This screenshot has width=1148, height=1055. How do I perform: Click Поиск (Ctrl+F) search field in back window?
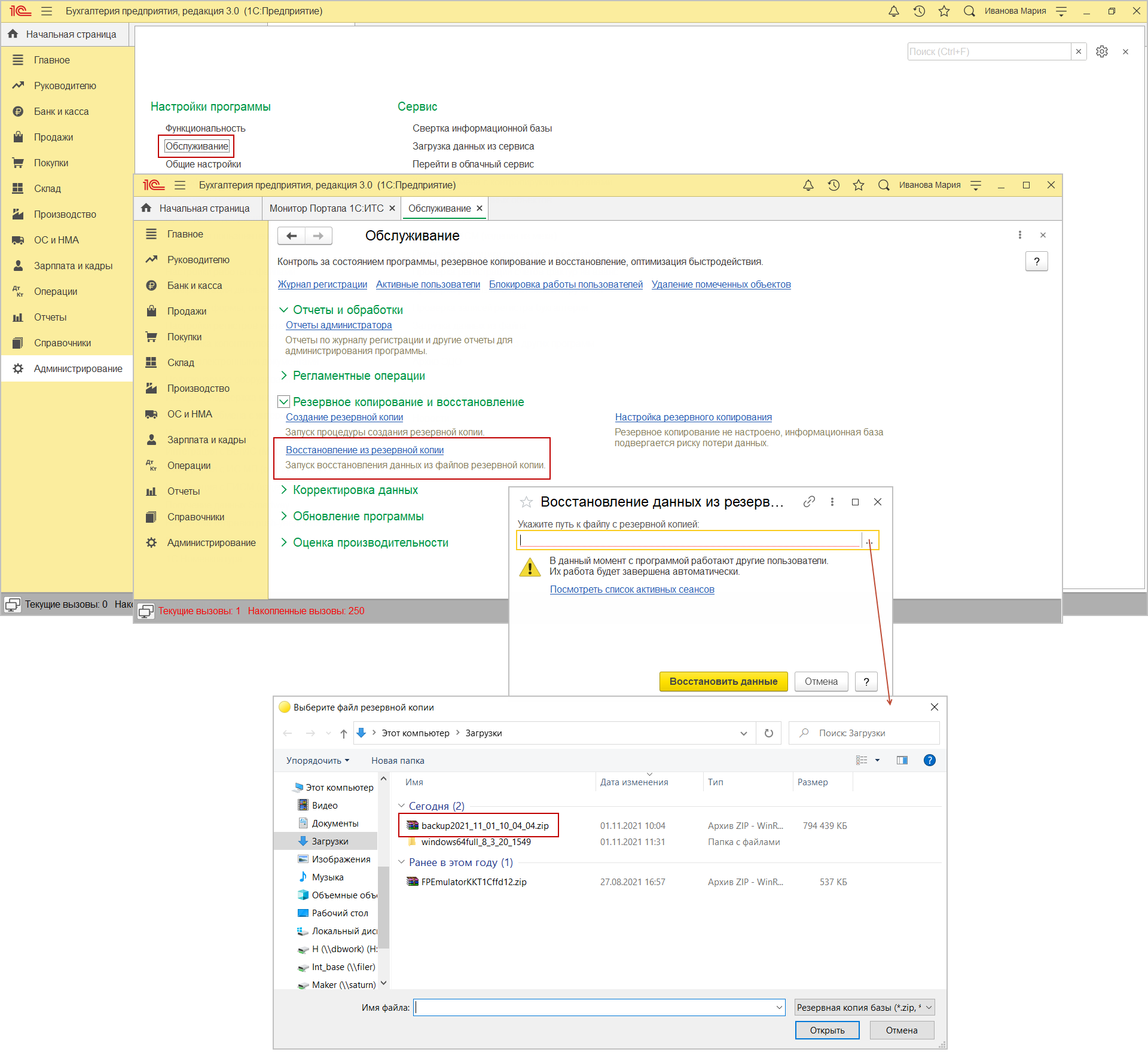989,51
